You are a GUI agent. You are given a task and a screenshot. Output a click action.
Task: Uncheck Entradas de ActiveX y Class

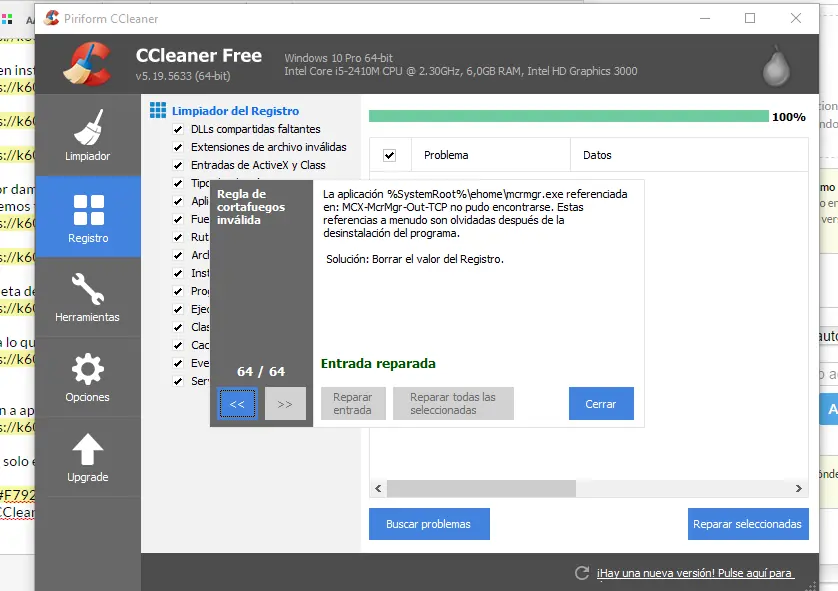pos(178,165)
